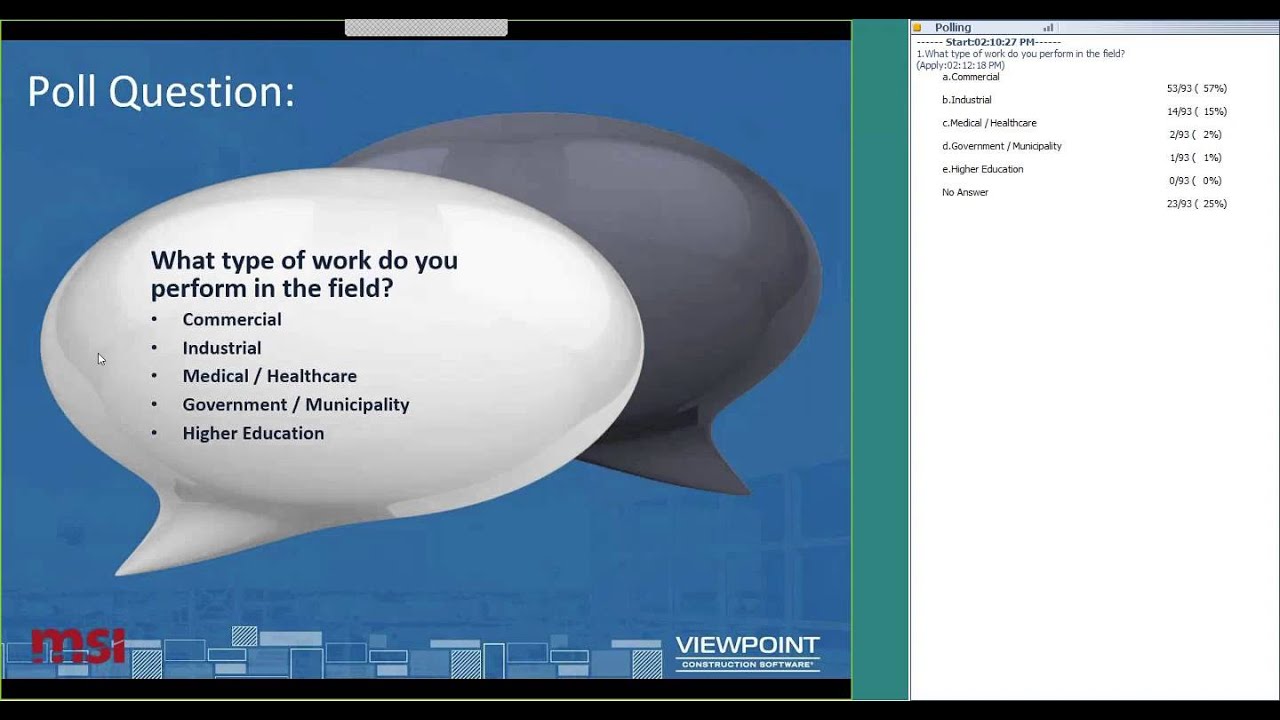
Task: Click the 'Industrial' bullet on the slide
Action: [222, 348]
